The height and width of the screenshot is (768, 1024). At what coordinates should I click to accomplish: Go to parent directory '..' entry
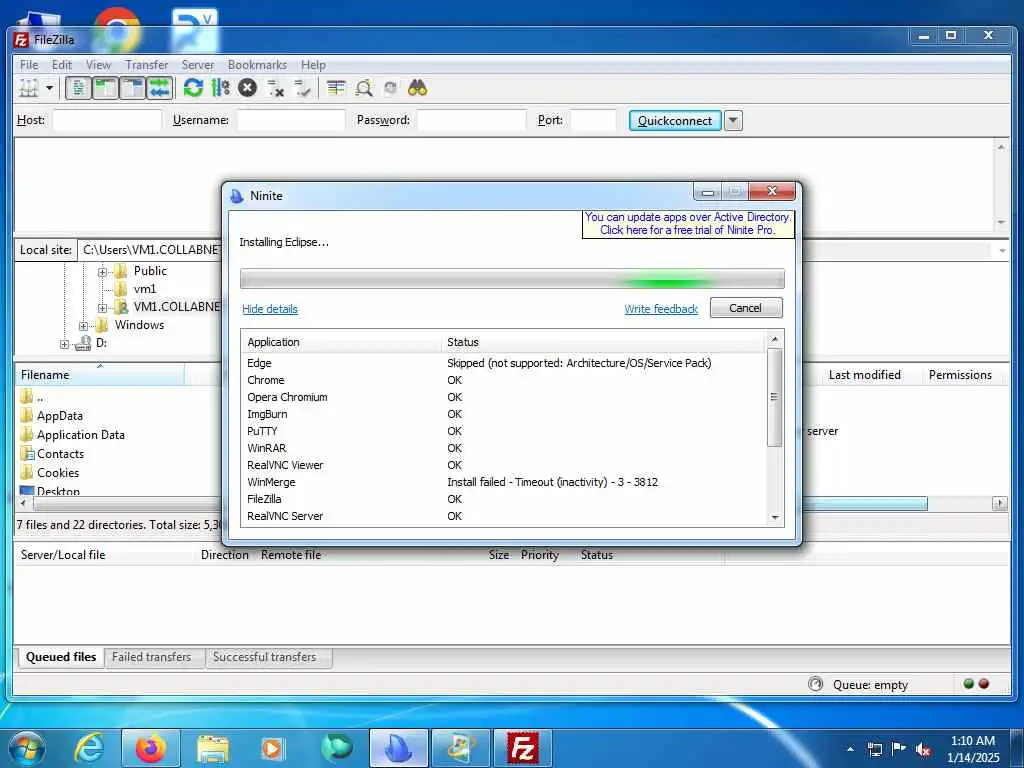pyautogui.click(x=32, y=396)
